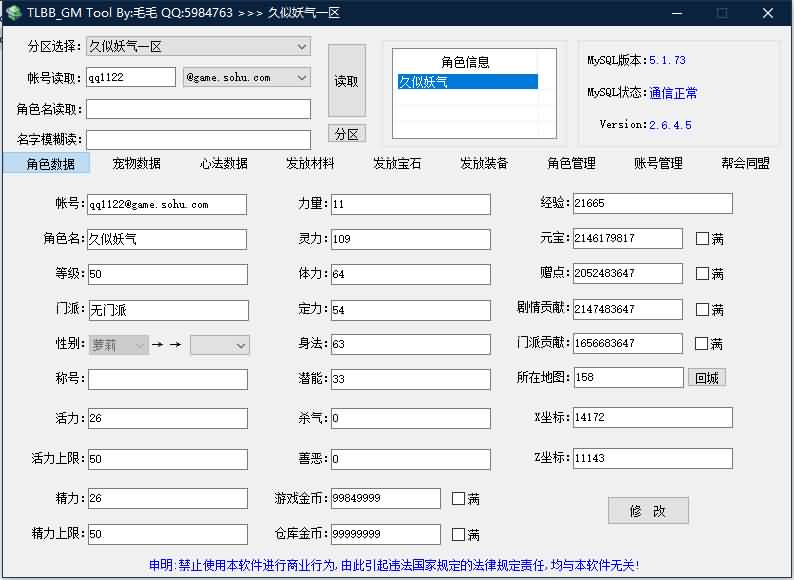Click the 回城 button

(707, 378)
